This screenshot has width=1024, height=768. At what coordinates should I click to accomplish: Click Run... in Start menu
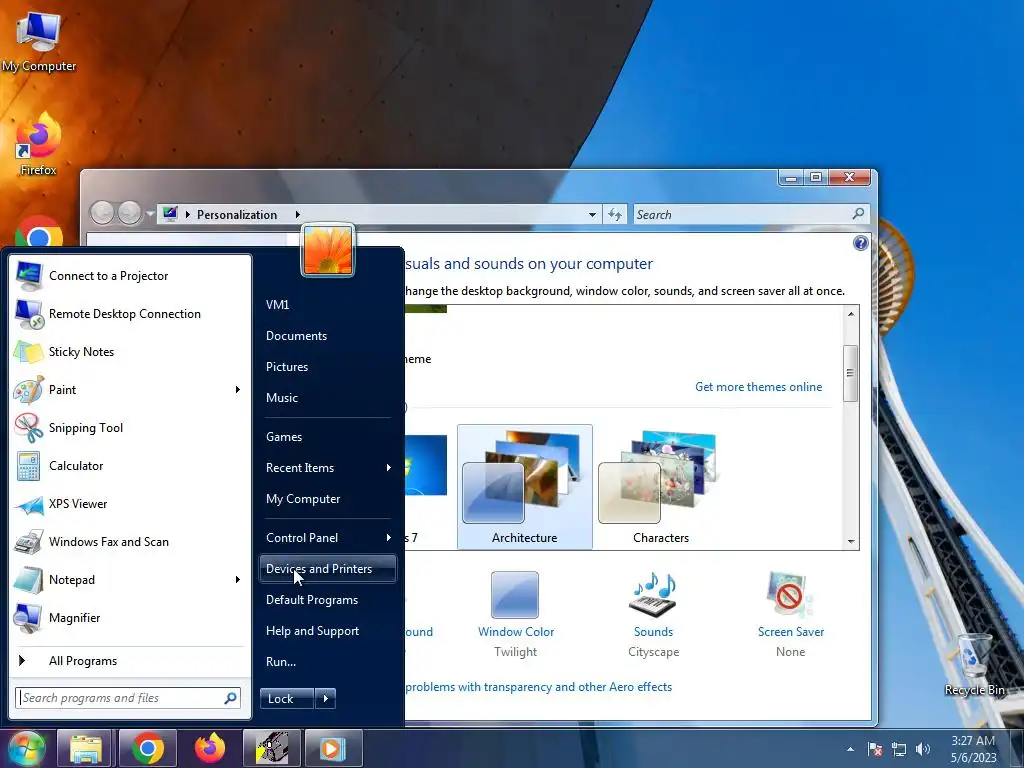point(328,662)
